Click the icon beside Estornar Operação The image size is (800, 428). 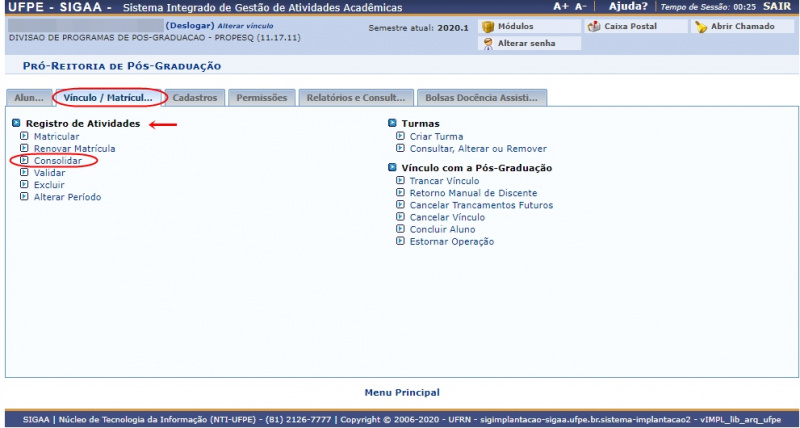coord(401,241)
